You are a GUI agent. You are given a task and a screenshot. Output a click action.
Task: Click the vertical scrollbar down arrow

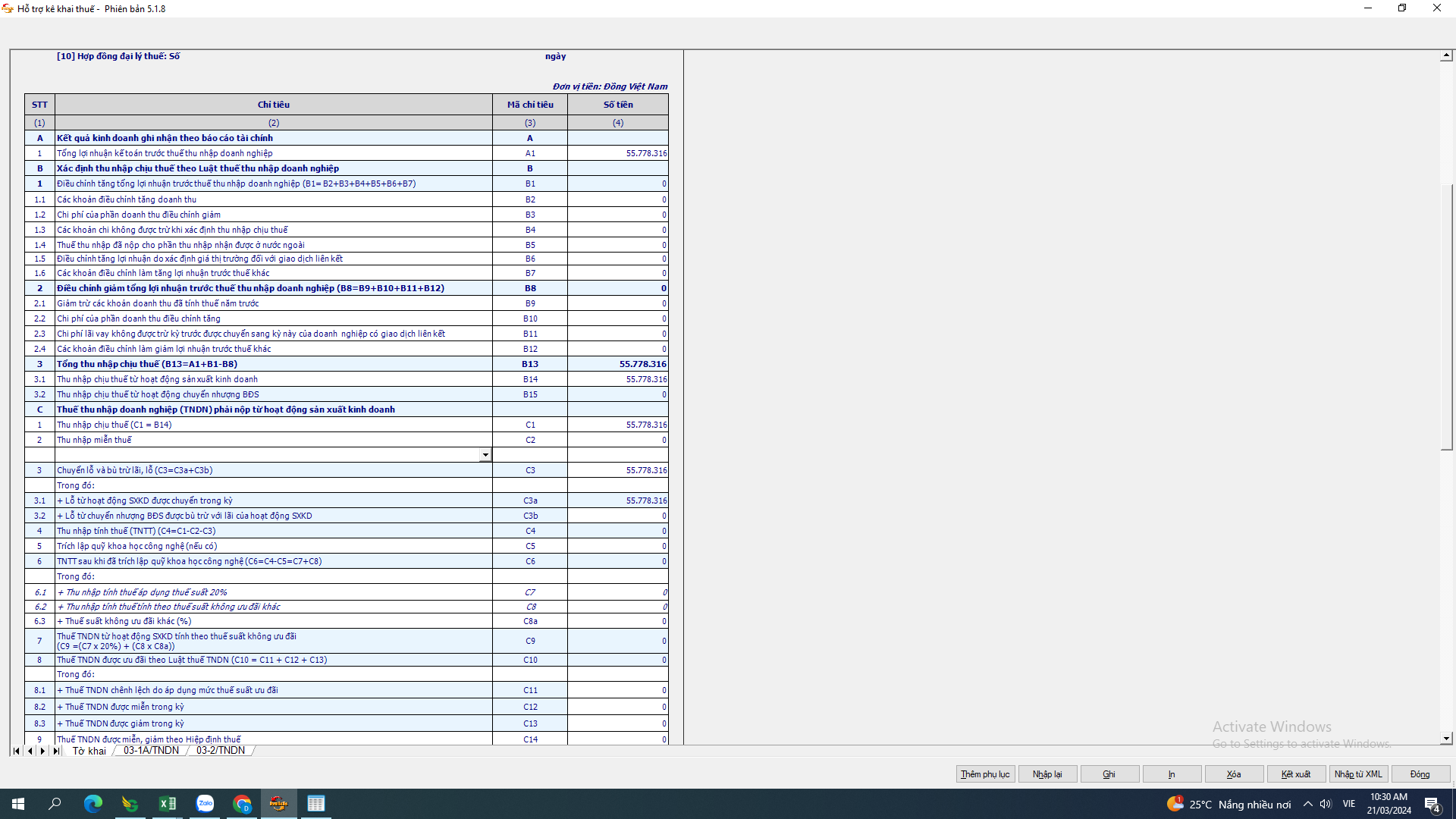[x=1446, y=739]
